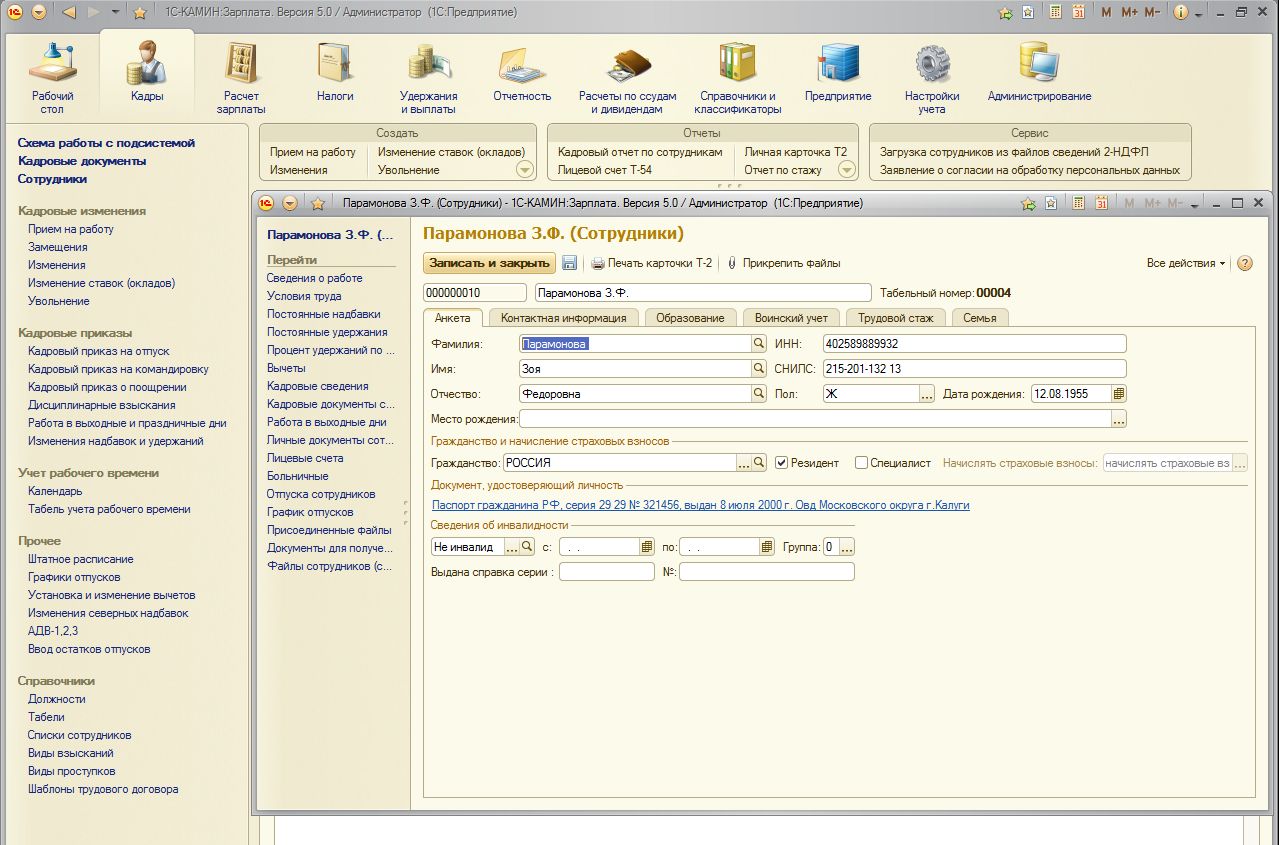Switch to the Трудовой стаж tab

point(895,318)
